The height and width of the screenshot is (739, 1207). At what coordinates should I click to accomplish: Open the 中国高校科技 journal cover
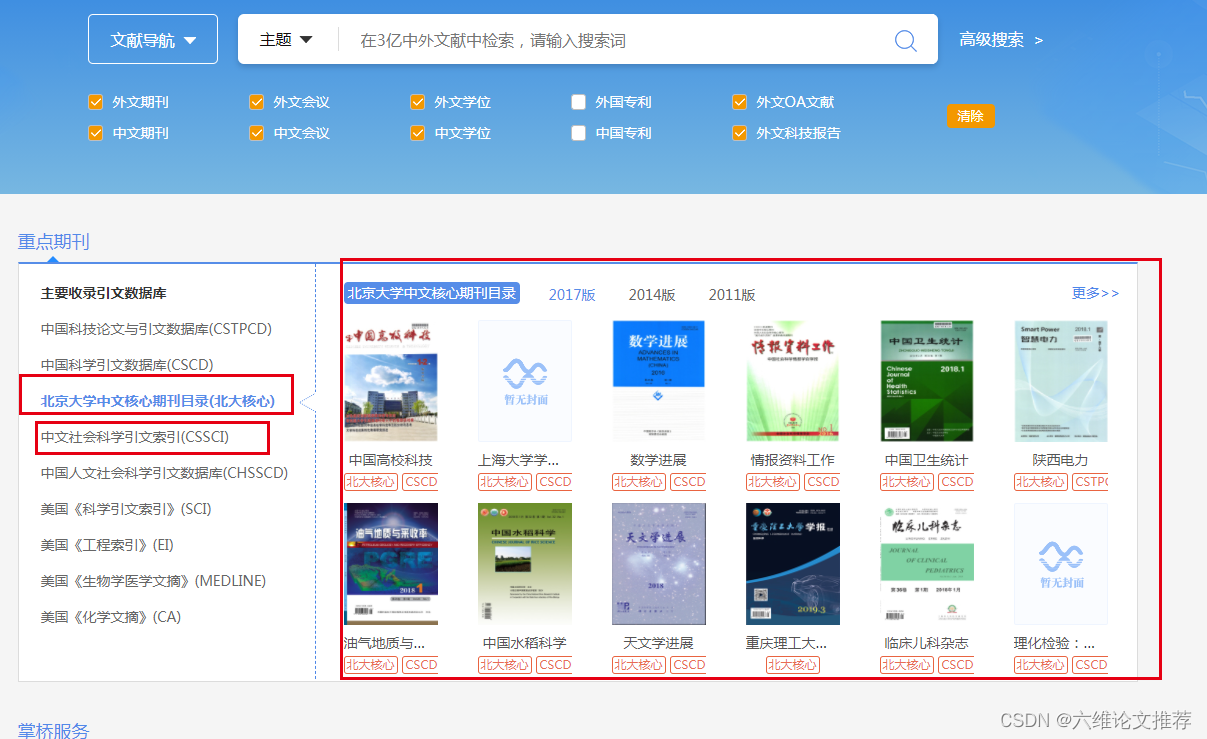pyautogui.click(x=391, y=381)
